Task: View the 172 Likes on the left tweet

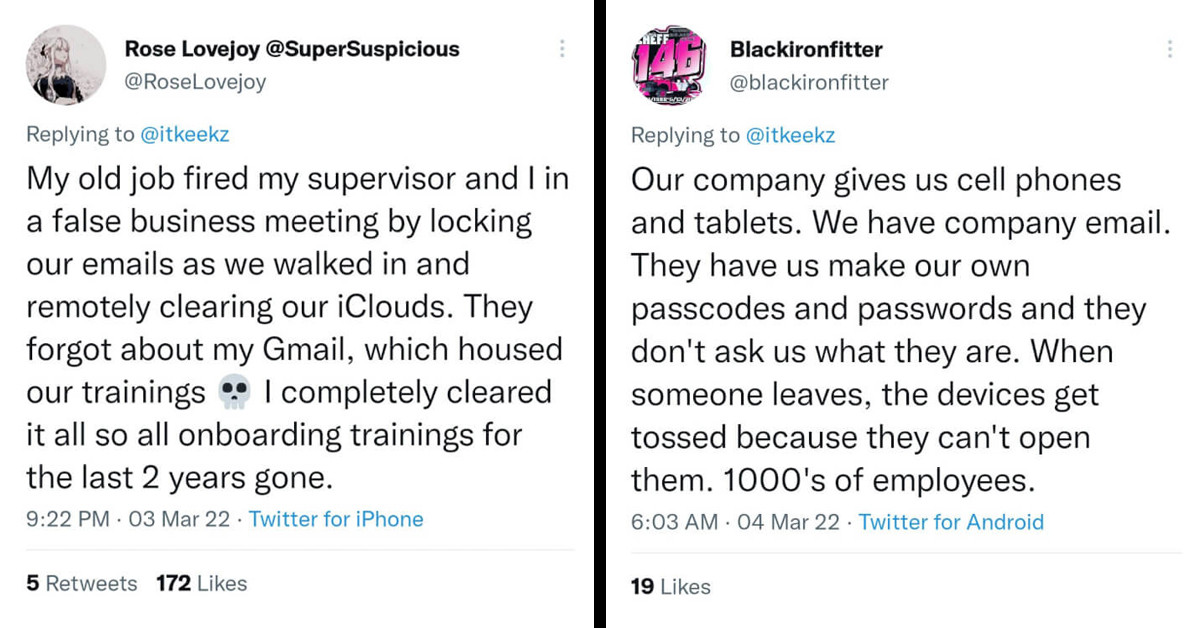Action: (201, 583)
